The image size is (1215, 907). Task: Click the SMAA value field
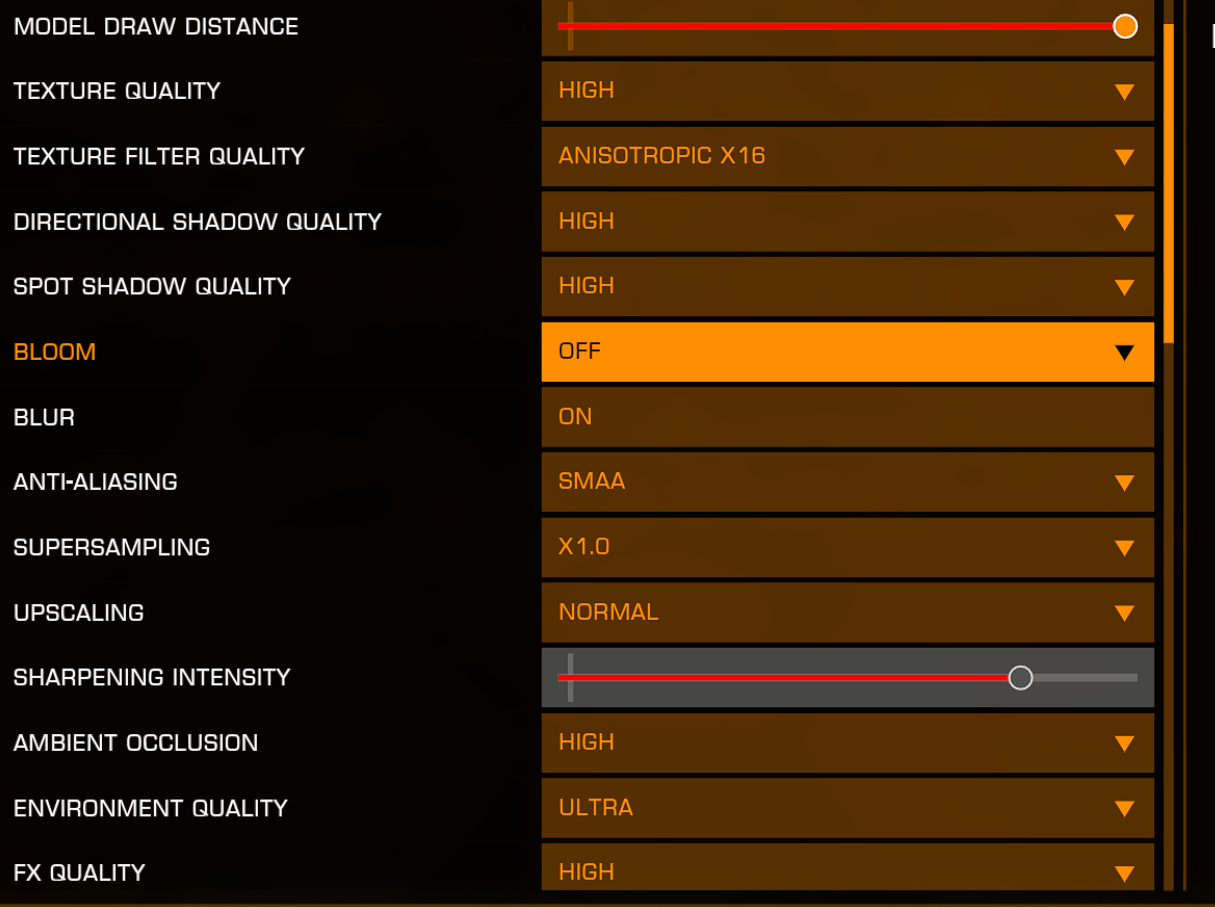pyautogui.click(x=847, y=482)
